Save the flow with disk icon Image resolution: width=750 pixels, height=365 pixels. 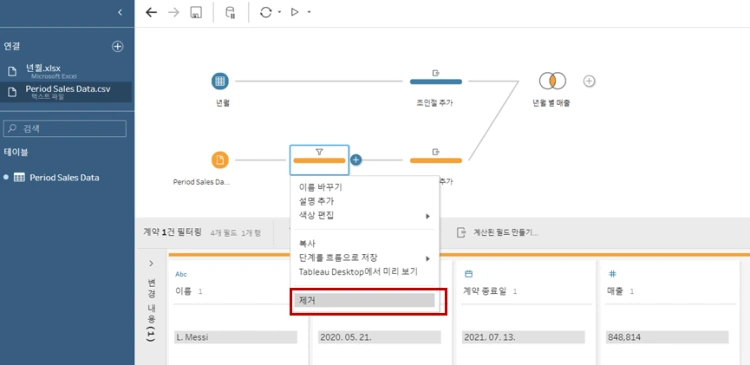point(195,12)
